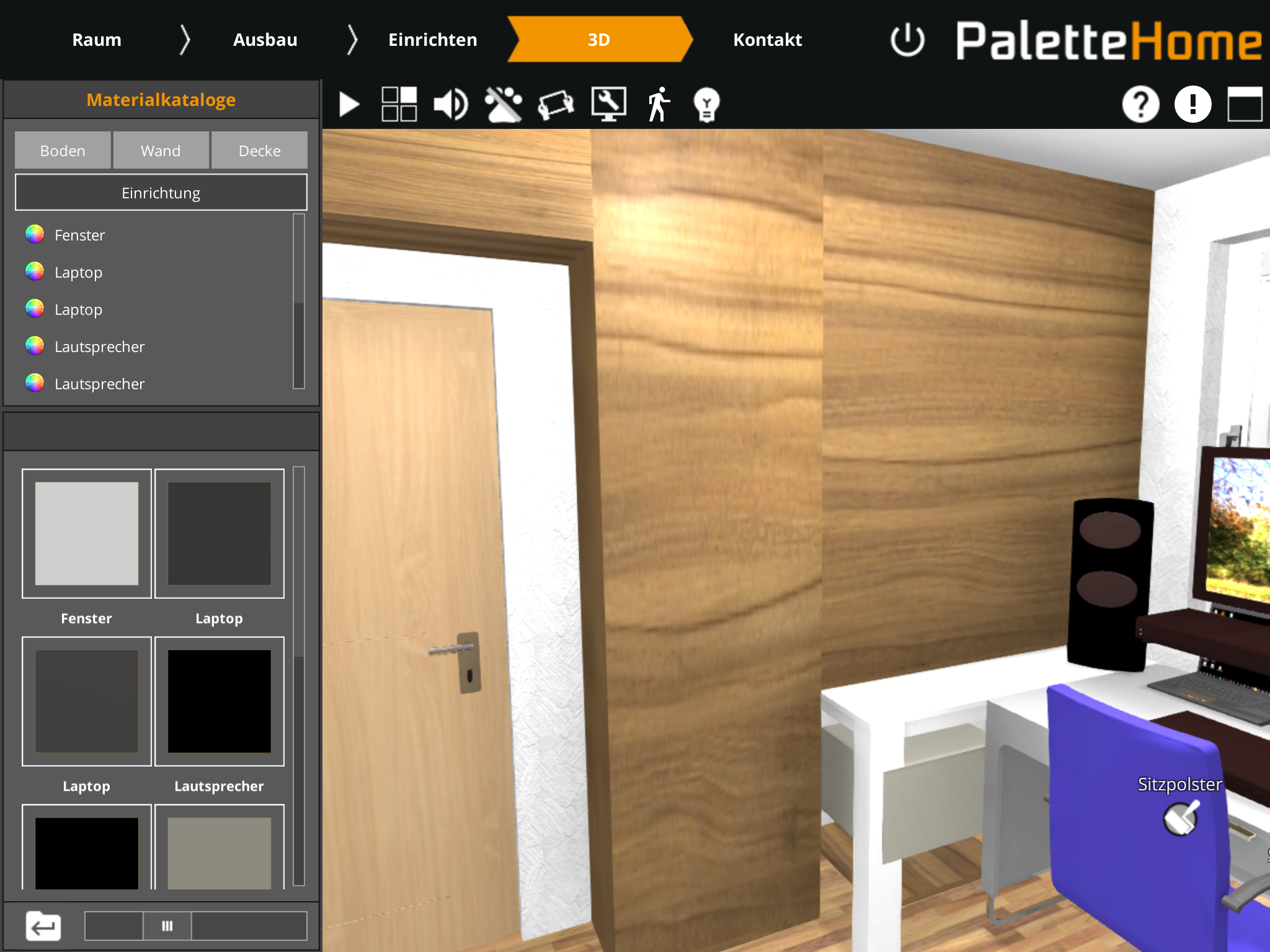Click the paint palette materials icon
This screenshot has height=952, width=1270.
[503, 104]
